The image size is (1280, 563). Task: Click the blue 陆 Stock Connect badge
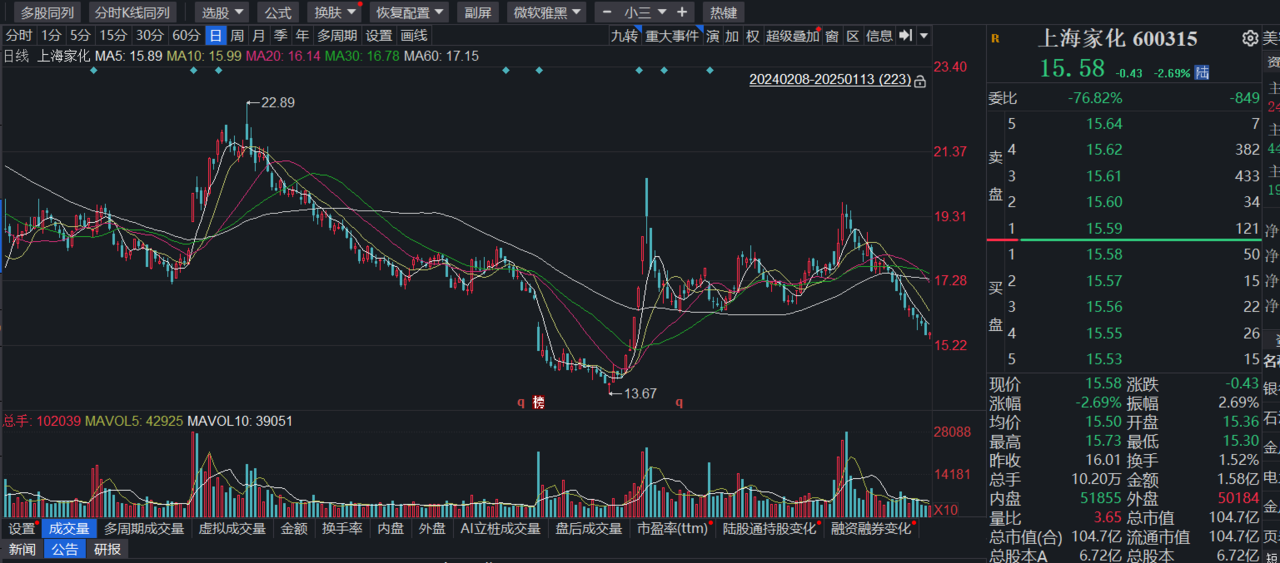[x=1202, y=72]
